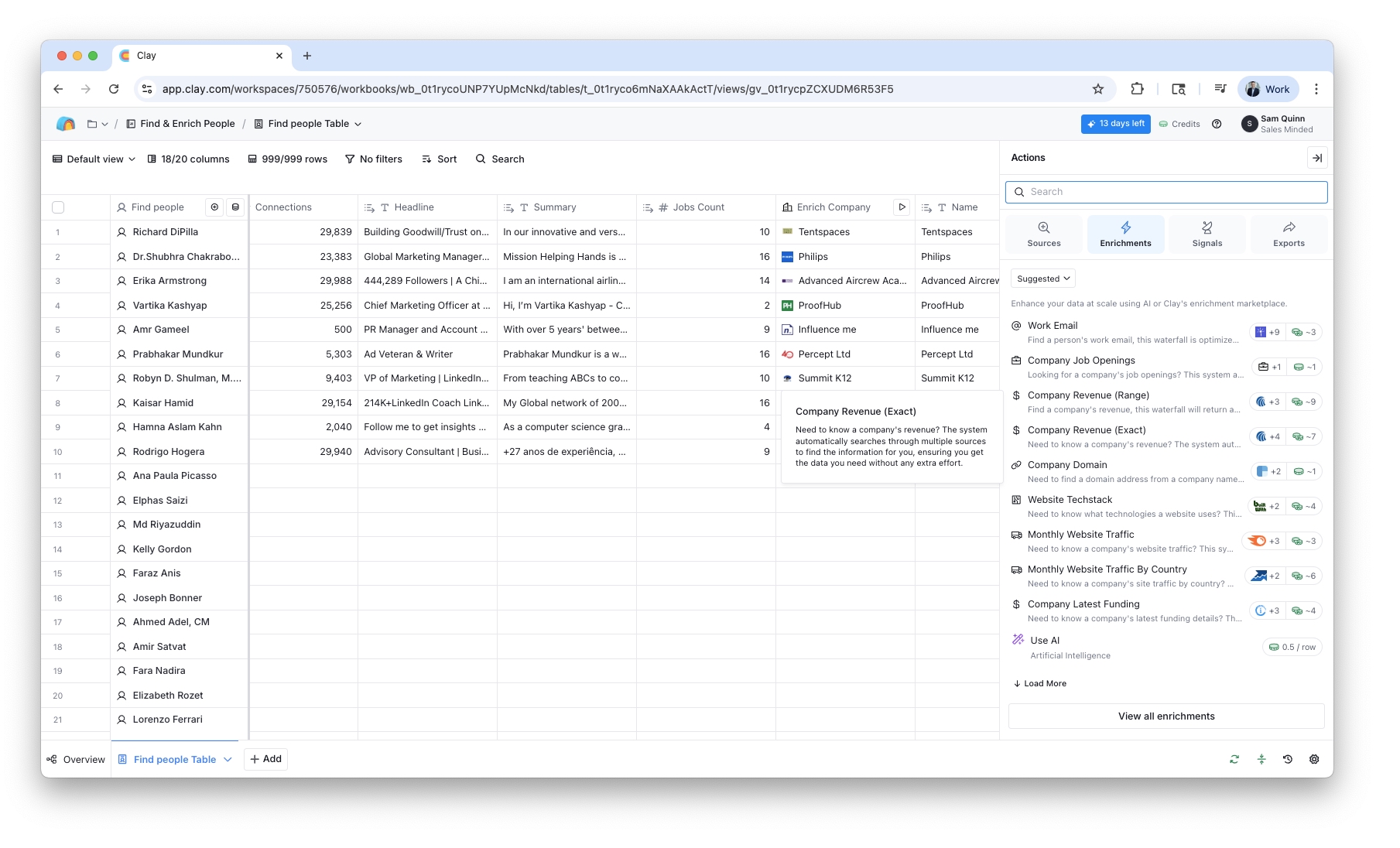The width and height of the screenshot is (1400, 848).
Task: Click the Jobs Count column header
Action: click(x=706, y=207)
